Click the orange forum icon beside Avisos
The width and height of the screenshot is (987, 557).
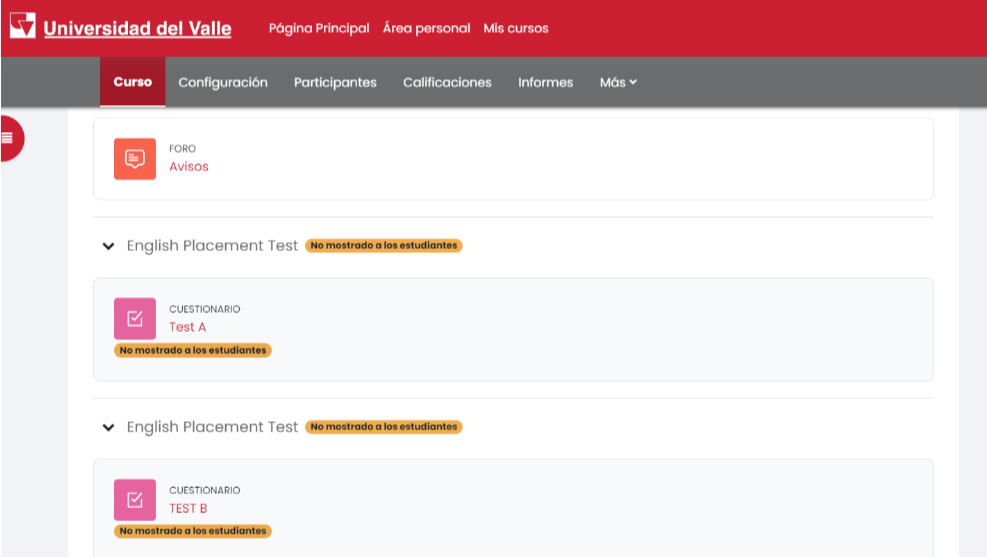[135, 159]
